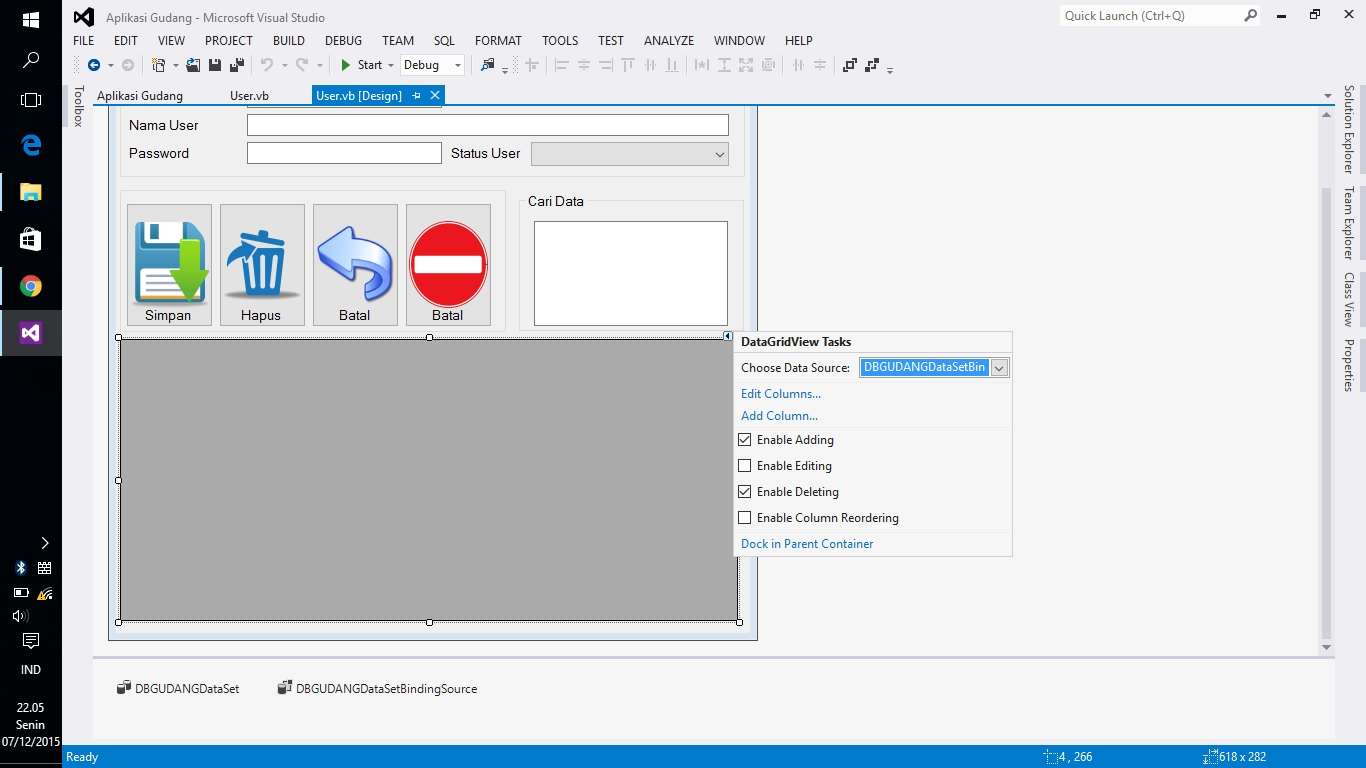Click the Save toolbar icon

215,65
